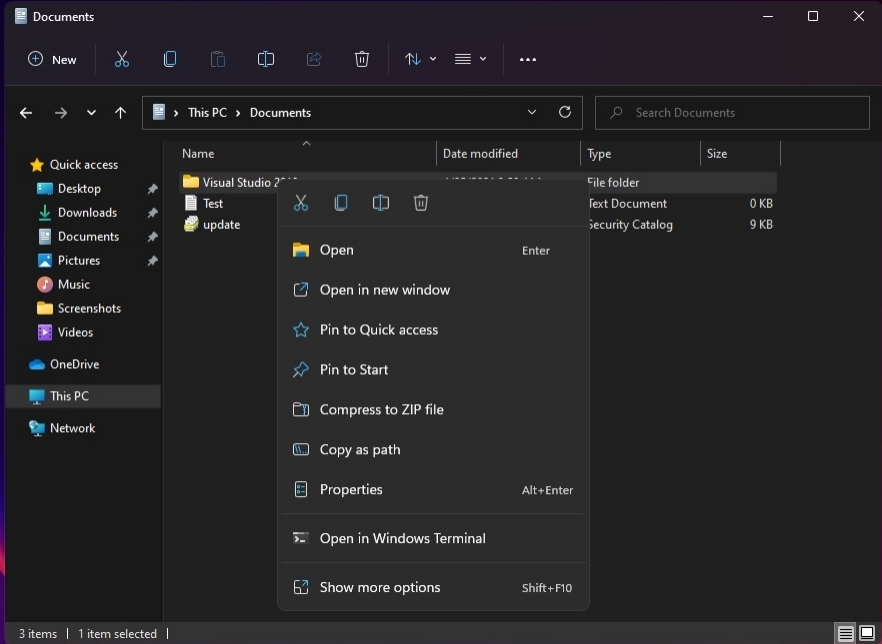
Task: Open Properties from the context menu
Action: [x=433, y=490]
